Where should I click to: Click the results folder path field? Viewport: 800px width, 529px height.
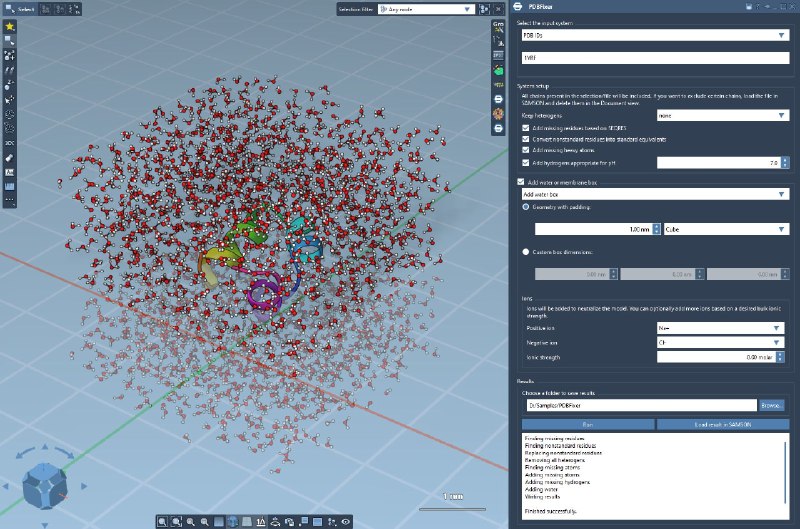tap(642, 405)
